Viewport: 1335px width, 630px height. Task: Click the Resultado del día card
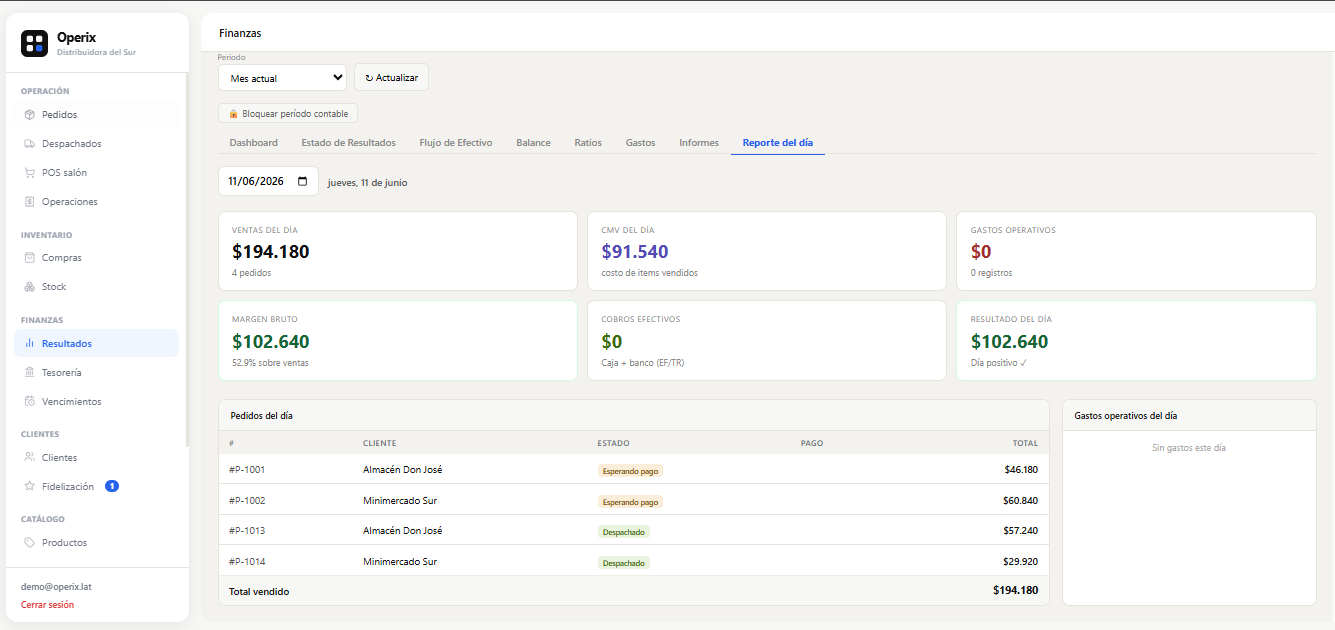(1136, 341)
